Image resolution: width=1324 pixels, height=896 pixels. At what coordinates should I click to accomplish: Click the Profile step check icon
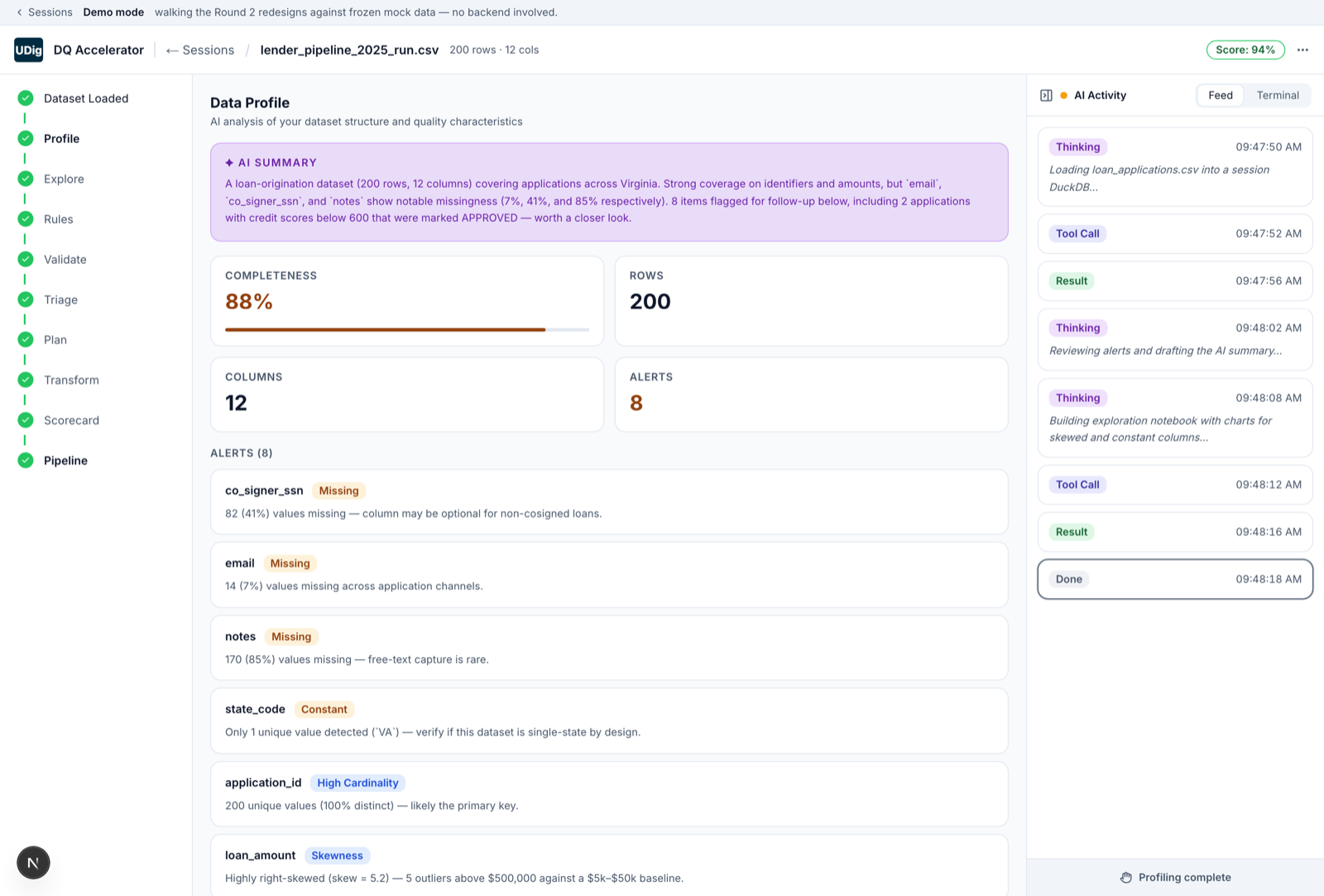(x=26, y=138)
